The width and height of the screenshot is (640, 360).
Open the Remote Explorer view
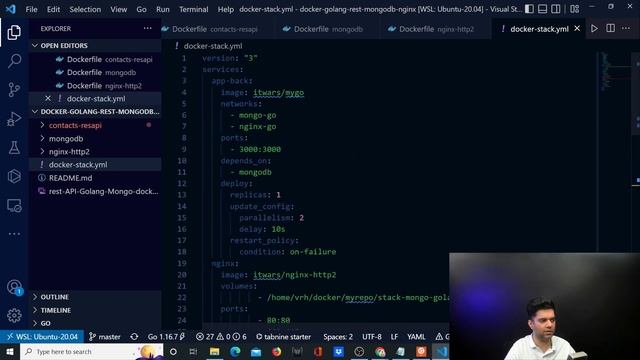click(14, 206)
